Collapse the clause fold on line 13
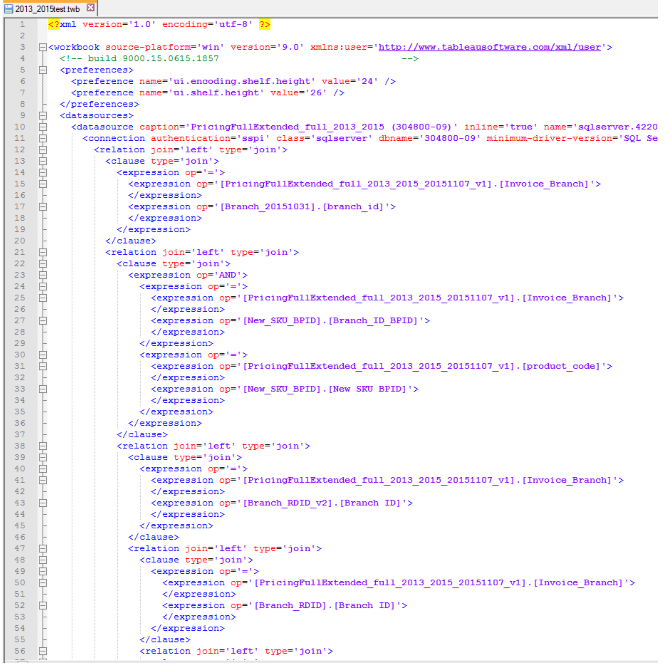 tap(43, 161)
